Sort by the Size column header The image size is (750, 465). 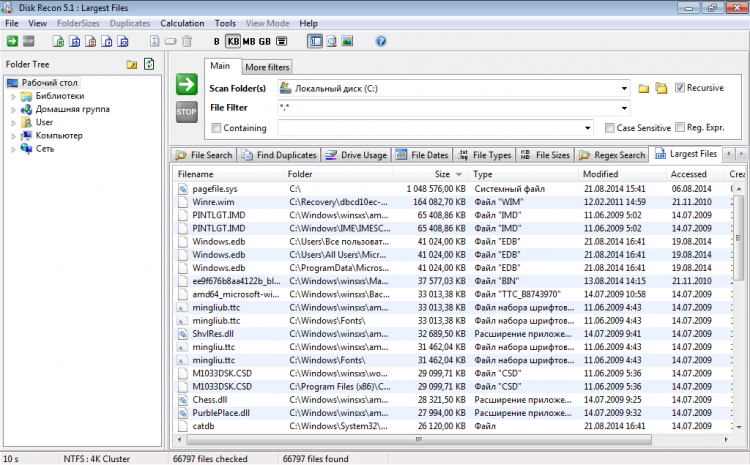click(x=430, y=174)
